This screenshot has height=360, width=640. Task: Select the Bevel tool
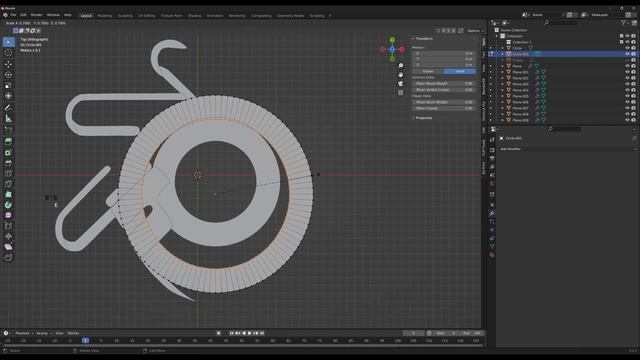[8, 163]
